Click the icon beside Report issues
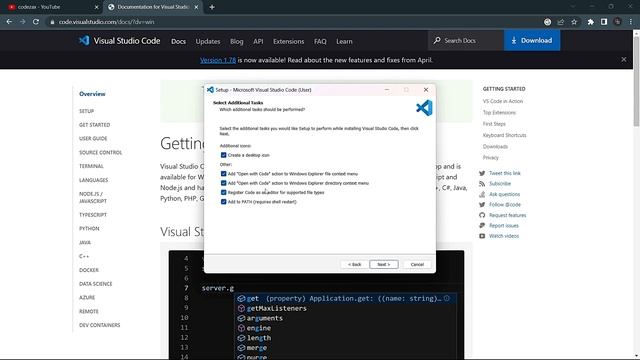The width and height of the screenshot is (640, 360). [x=482, y=225]
